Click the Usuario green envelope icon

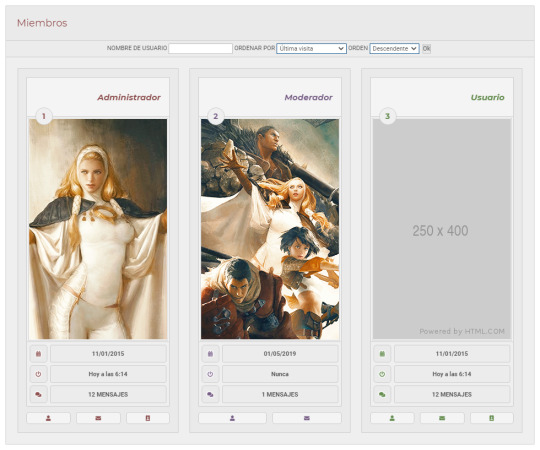point(442,418)
